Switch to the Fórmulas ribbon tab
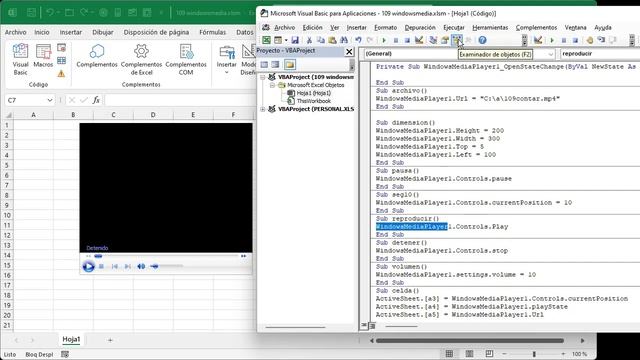 point(212,32)
